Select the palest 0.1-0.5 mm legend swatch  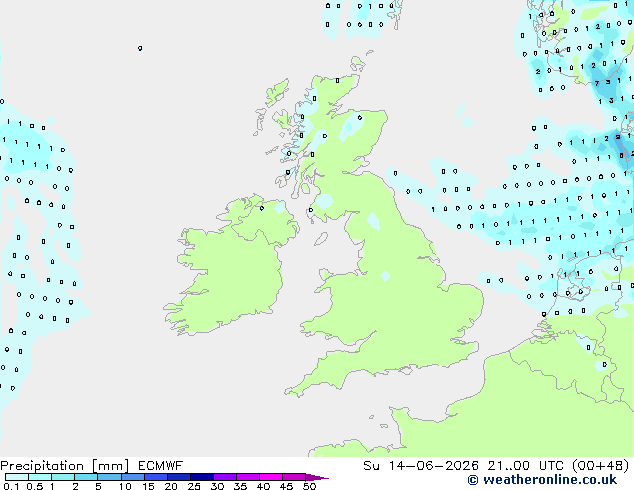pos(17,477)
